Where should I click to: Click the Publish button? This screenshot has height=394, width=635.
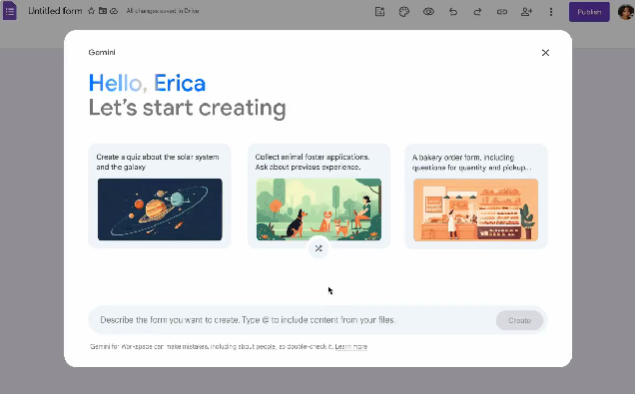pos(589,12)
